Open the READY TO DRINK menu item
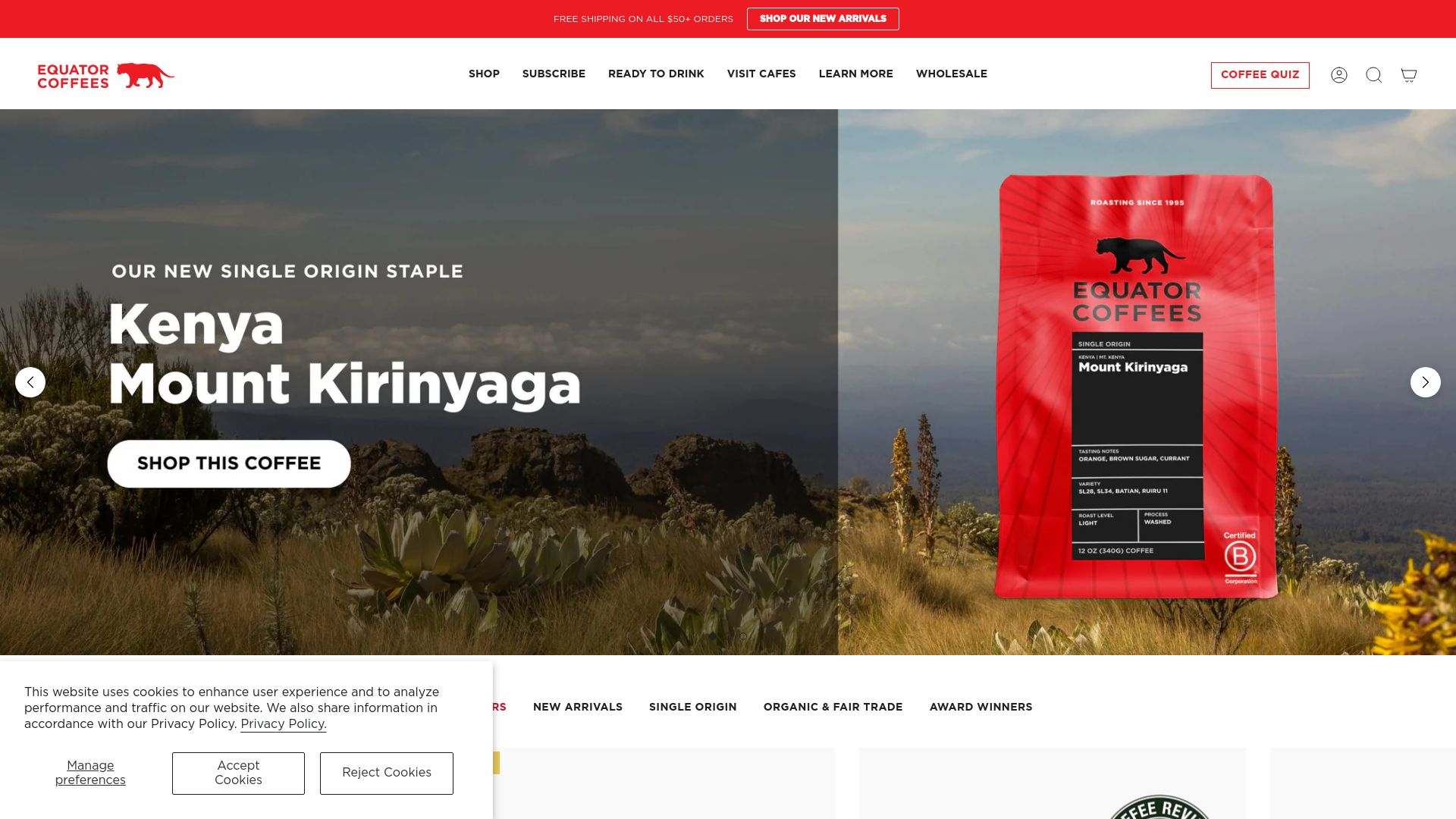 coord(656,74)
